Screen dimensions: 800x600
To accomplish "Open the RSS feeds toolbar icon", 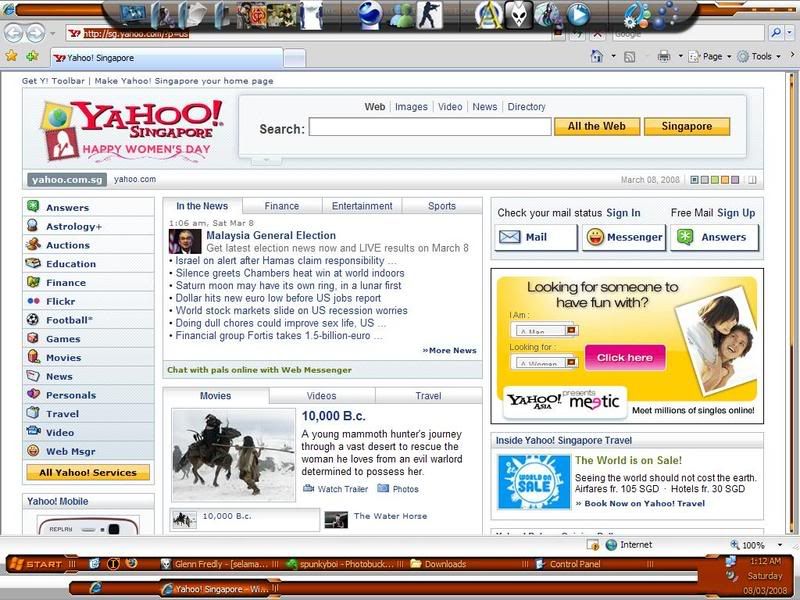I will click(x=630, y=57).
